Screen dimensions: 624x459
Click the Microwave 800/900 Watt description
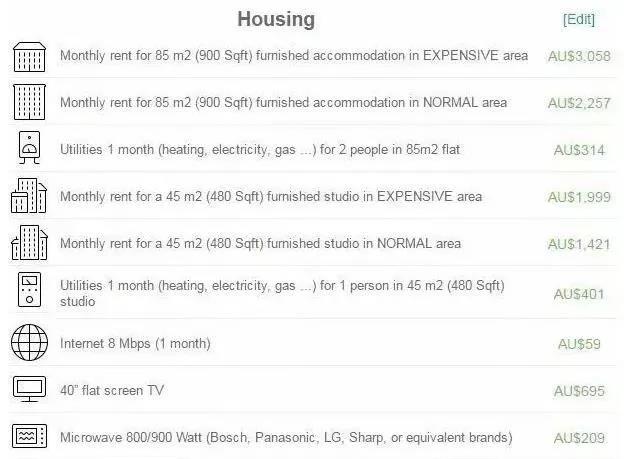[286, 437]
